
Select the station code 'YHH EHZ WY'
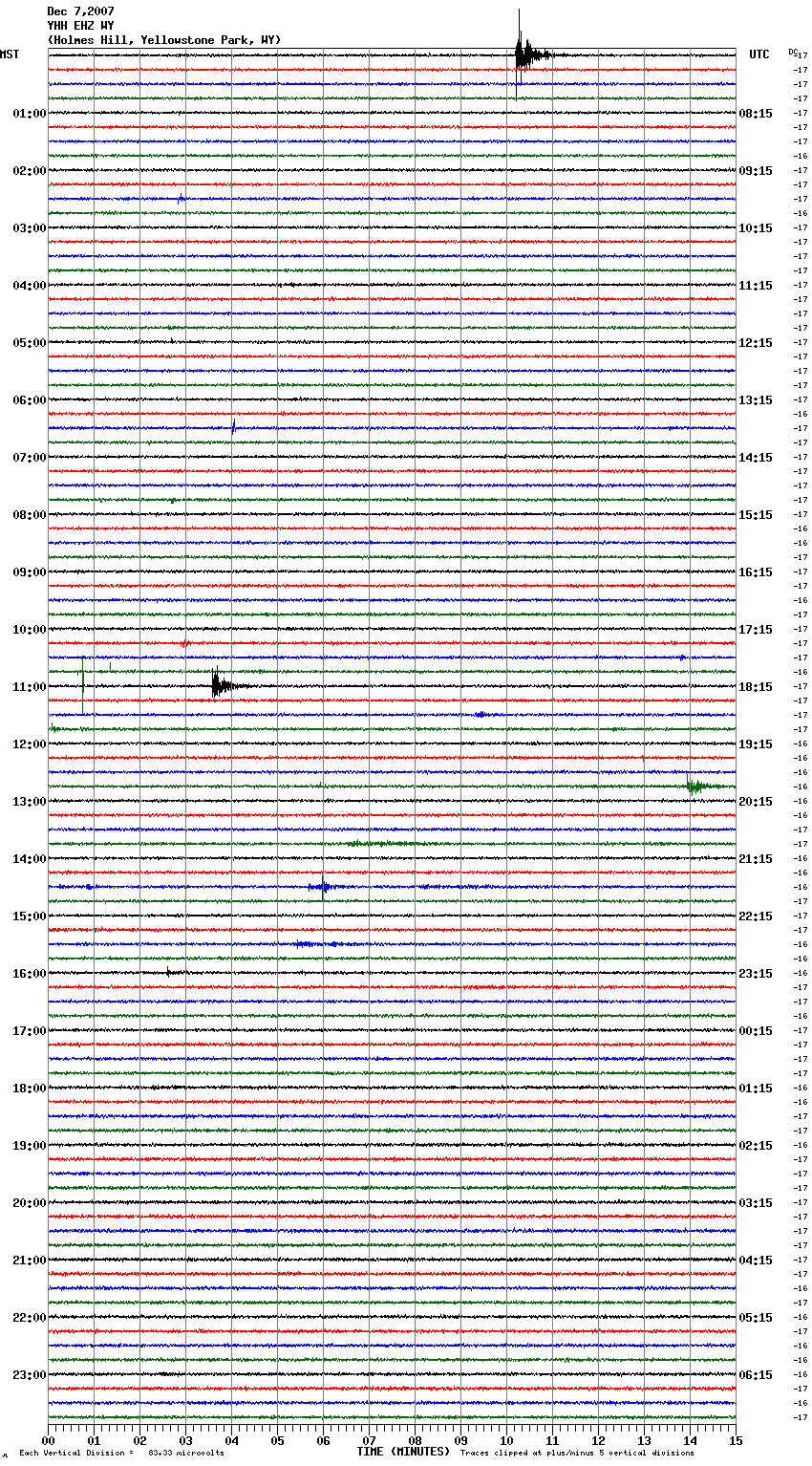click(x=80, y=26)
